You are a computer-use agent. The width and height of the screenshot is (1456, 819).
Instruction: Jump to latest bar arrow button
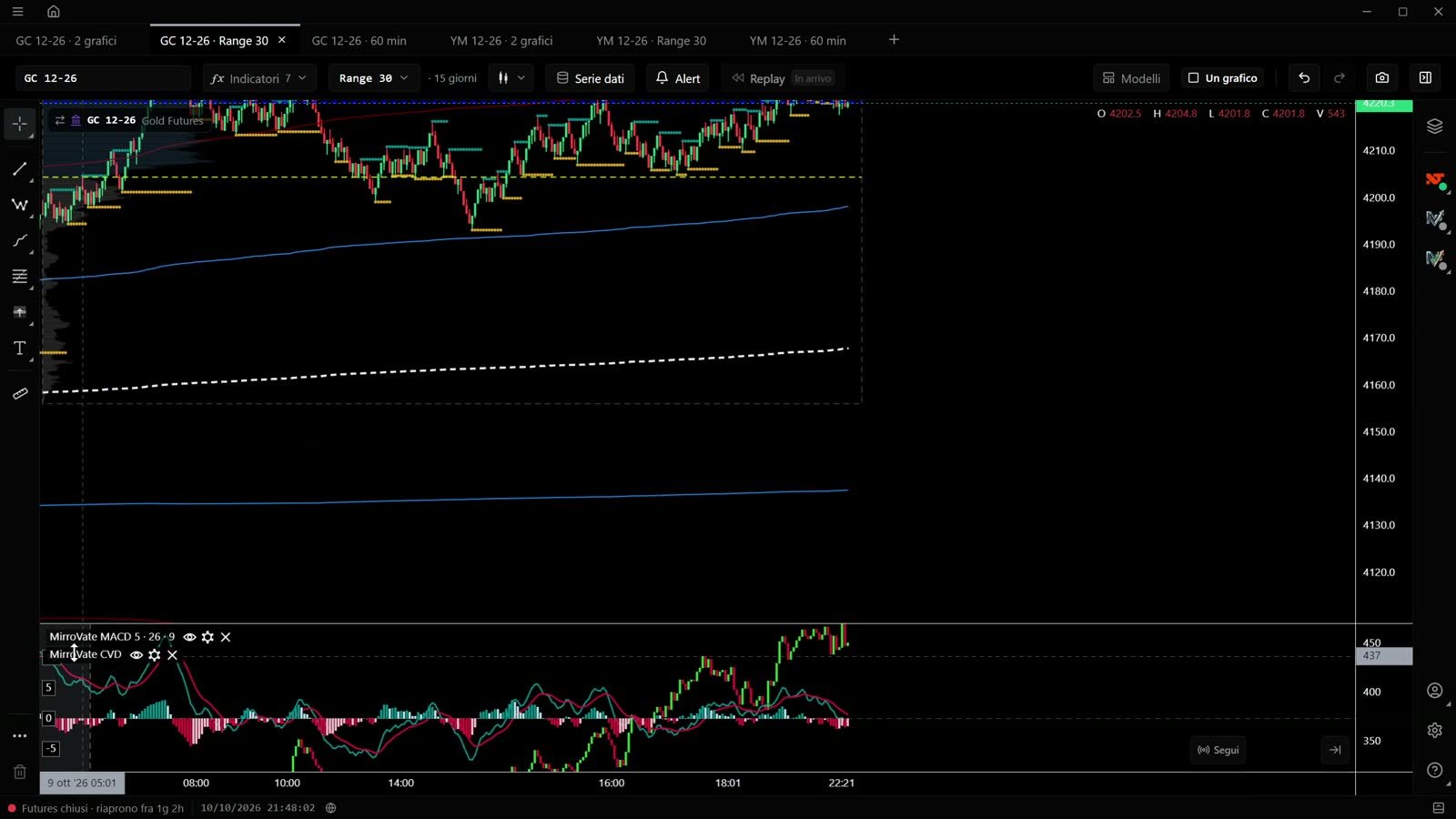click(1335, 750)
